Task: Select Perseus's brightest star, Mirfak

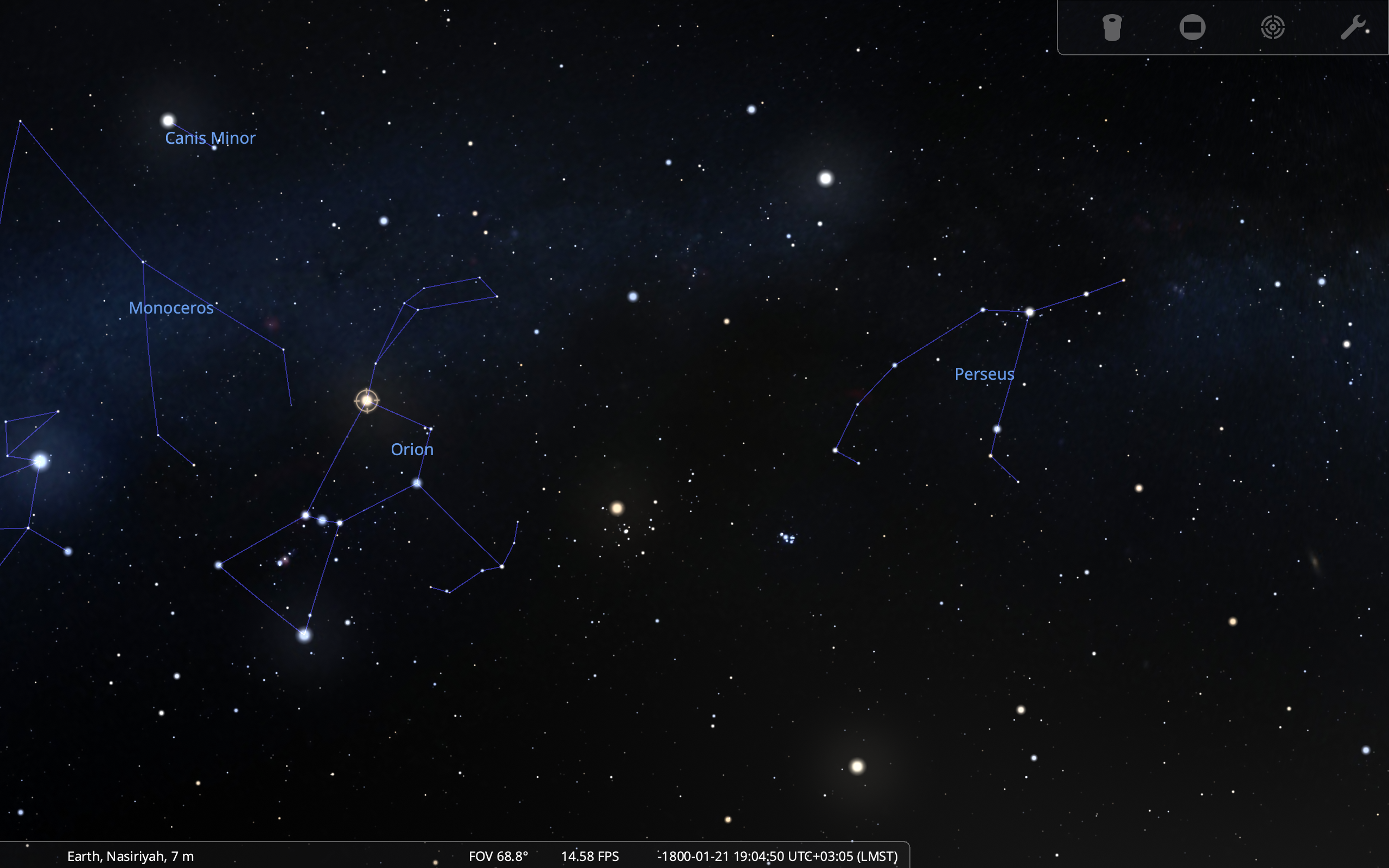Action: tap(1029, 312)
